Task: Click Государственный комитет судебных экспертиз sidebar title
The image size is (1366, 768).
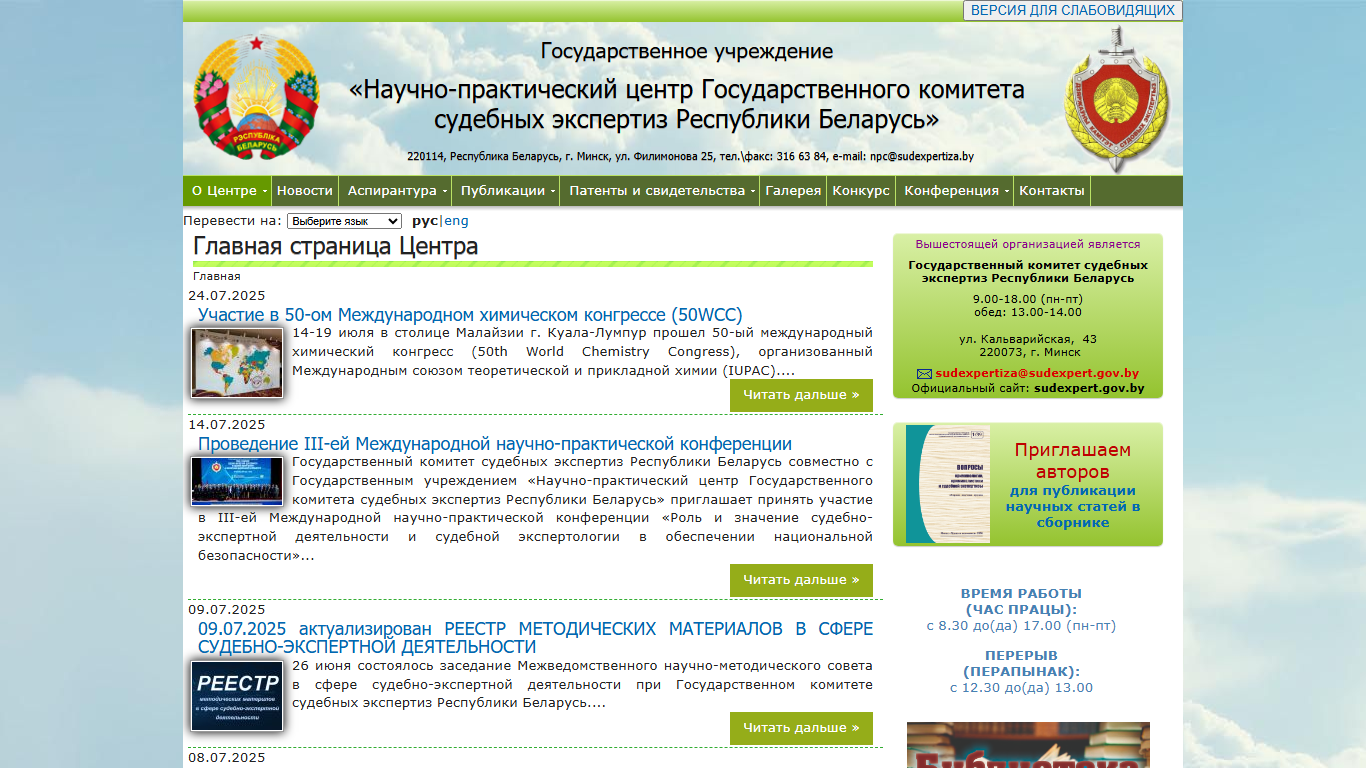Action: pos(1028,272)
